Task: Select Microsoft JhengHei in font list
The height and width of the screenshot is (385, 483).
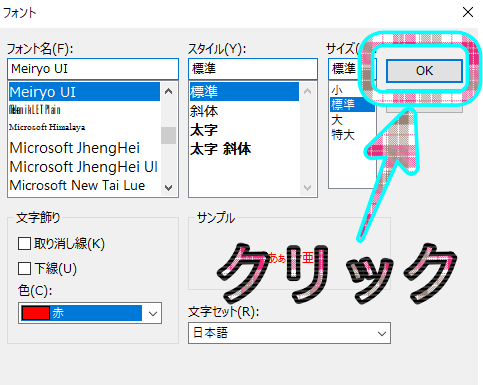Action: pos(75,148)
